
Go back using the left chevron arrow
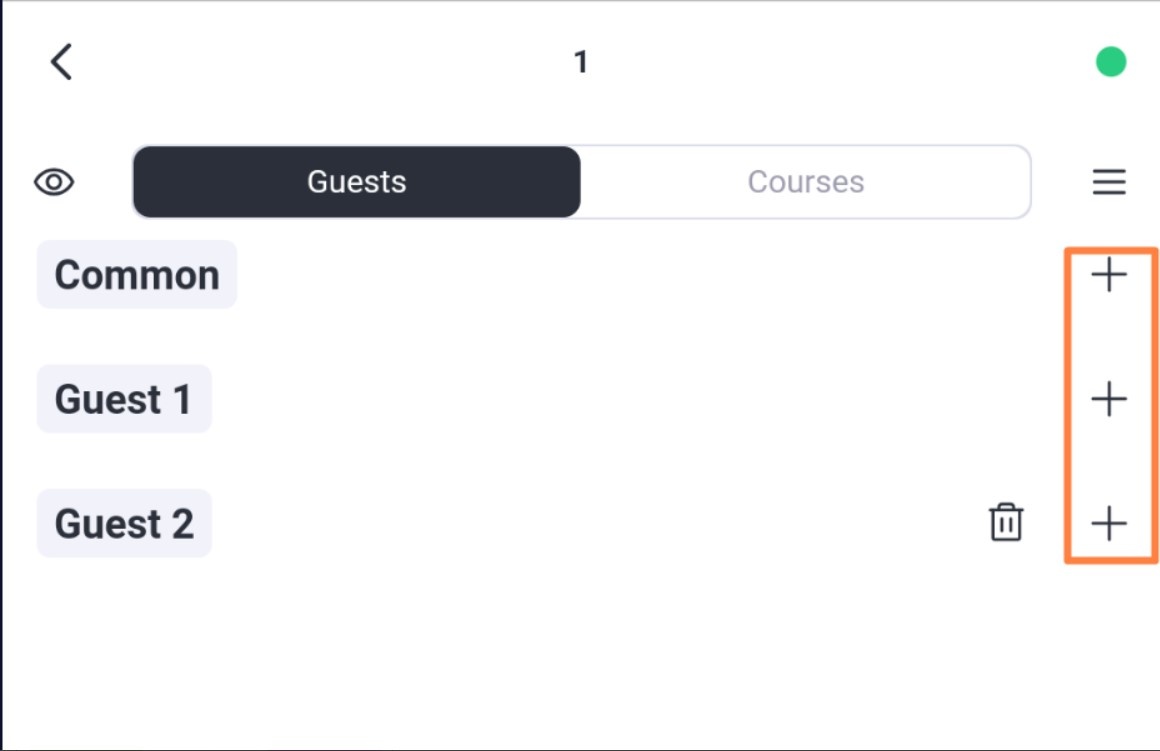coord(61,61)
